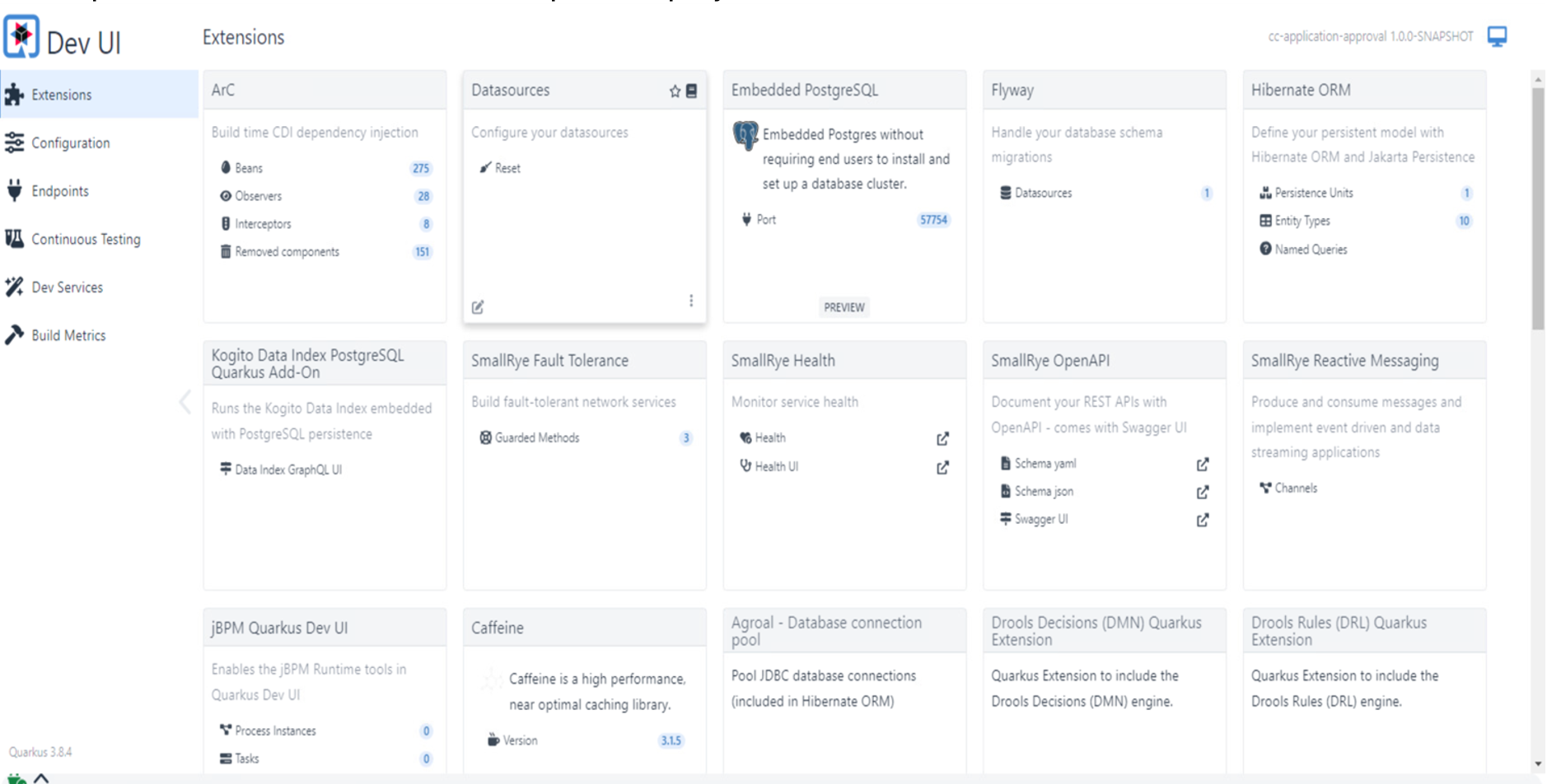Click the Interceptors icon in ArC
The width and height of the screenshot is (1547, 784).
pyautogui.click(x=226, y=224)
